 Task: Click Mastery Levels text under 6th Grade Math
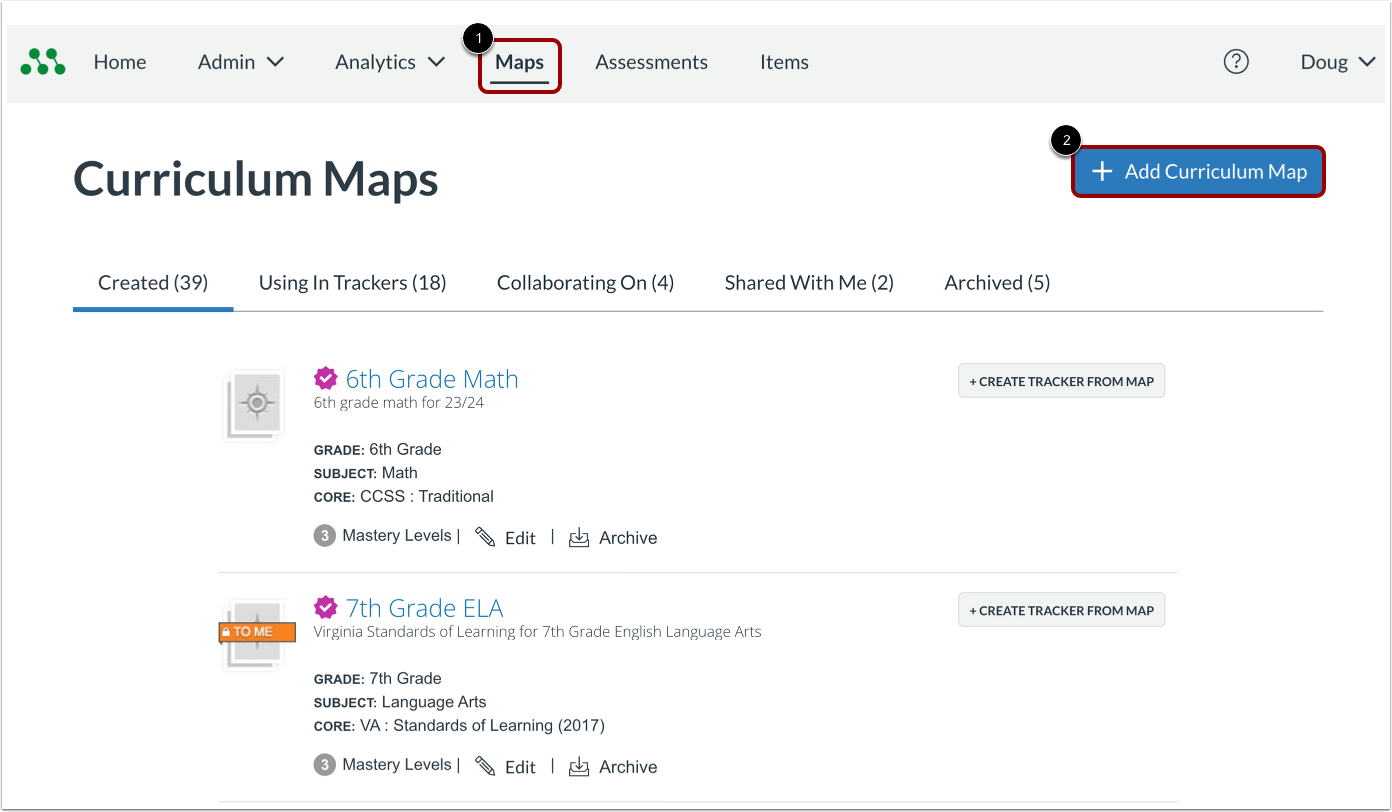tap(397, 536)
